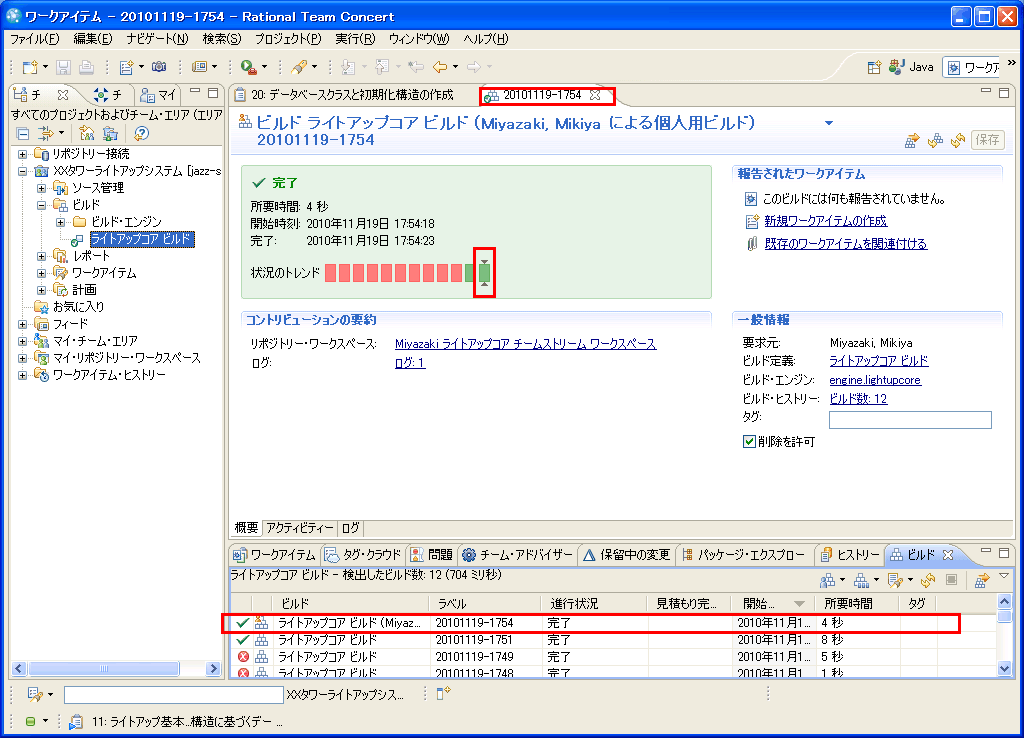
Task: Click the Open Perspective icon
Action: click(x=874, y=67)
